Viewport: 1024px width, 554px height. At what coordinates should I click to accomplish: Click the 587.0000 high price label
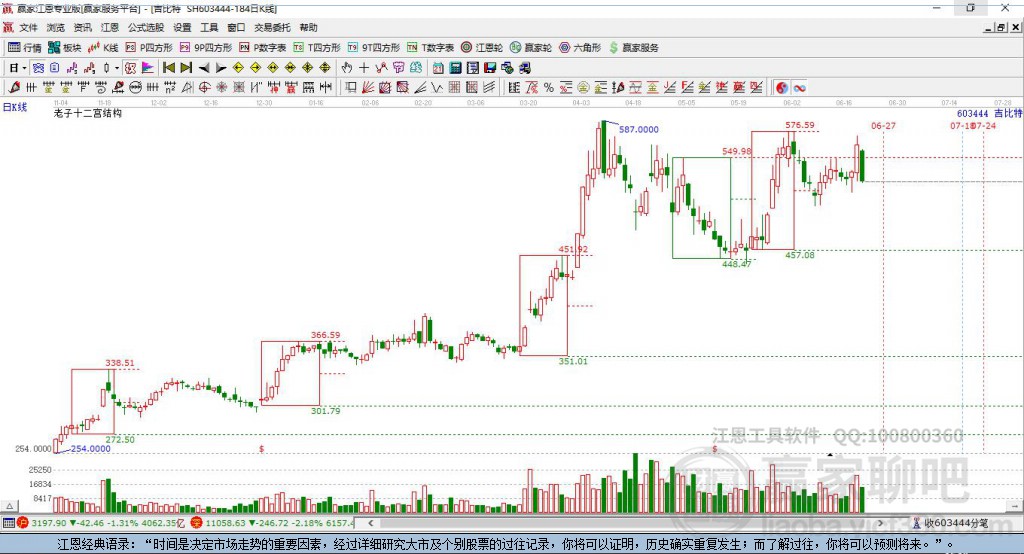point(639,129)
